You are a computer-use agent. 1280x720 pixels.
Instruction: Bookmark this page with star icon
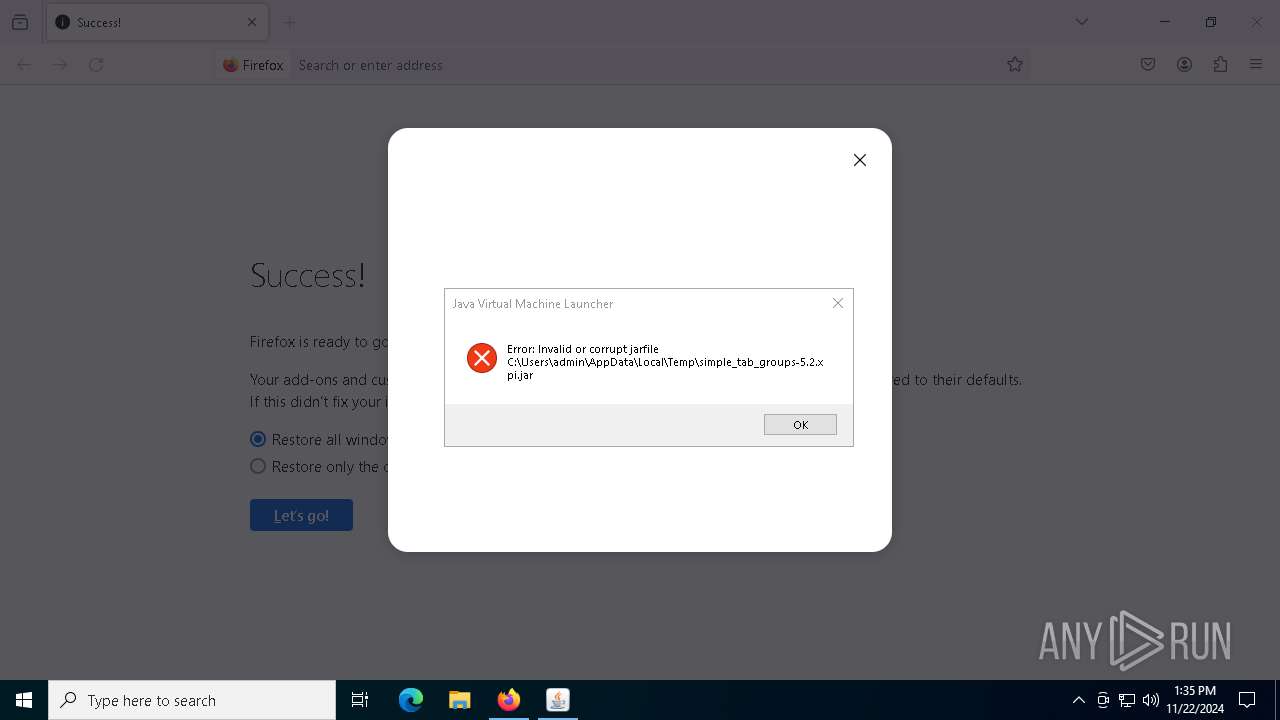(x=1015, y=65)
